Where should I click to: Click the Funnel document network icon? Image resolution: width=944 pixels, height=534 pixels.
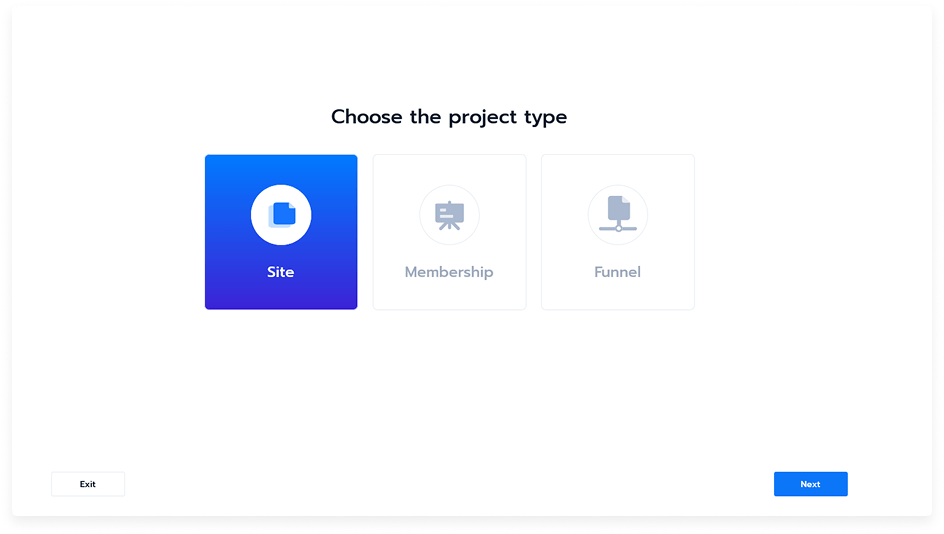coord(618,214)
